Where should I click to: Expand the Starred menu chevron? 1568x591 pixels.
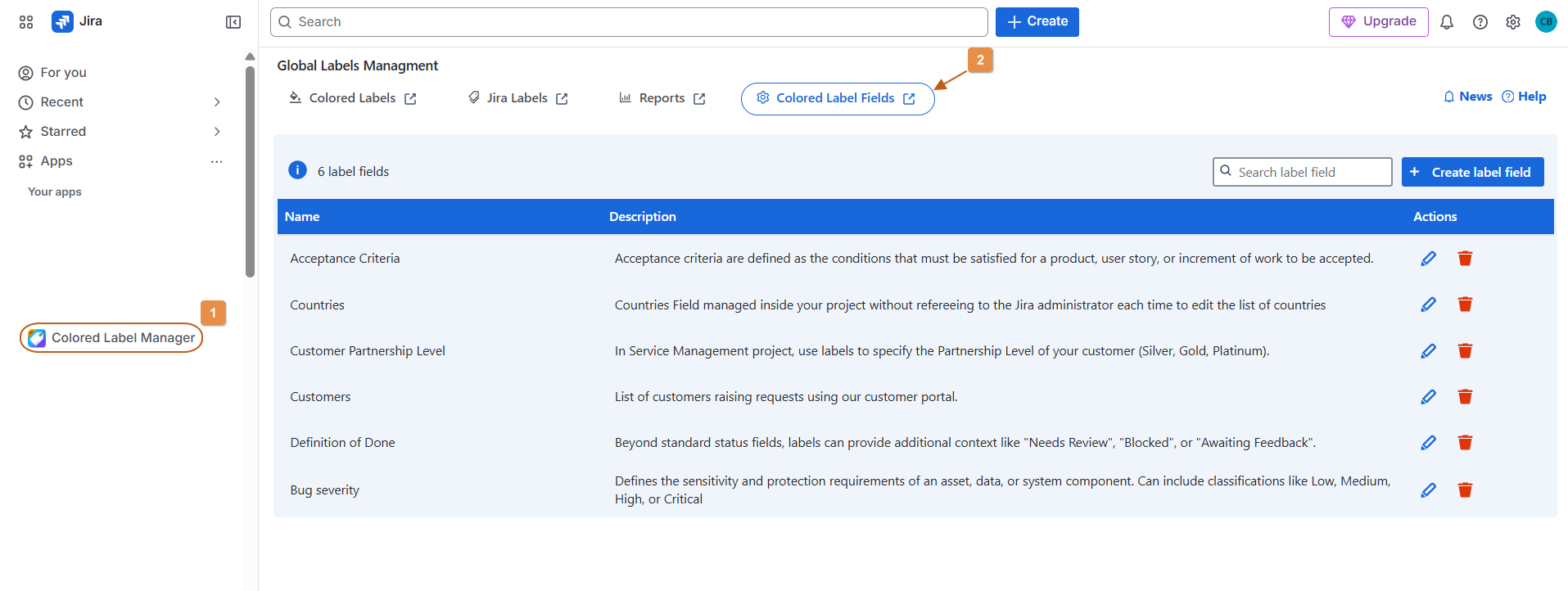pyautogui.click(x=217, y=132)
